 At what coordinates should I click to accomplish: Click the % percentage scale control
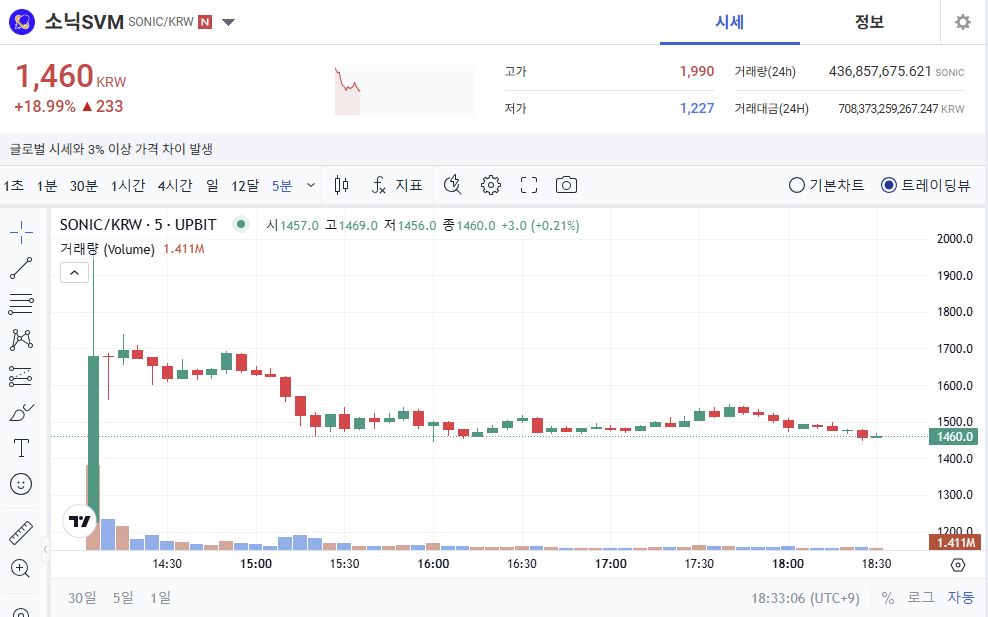click(x=886, y=597)
